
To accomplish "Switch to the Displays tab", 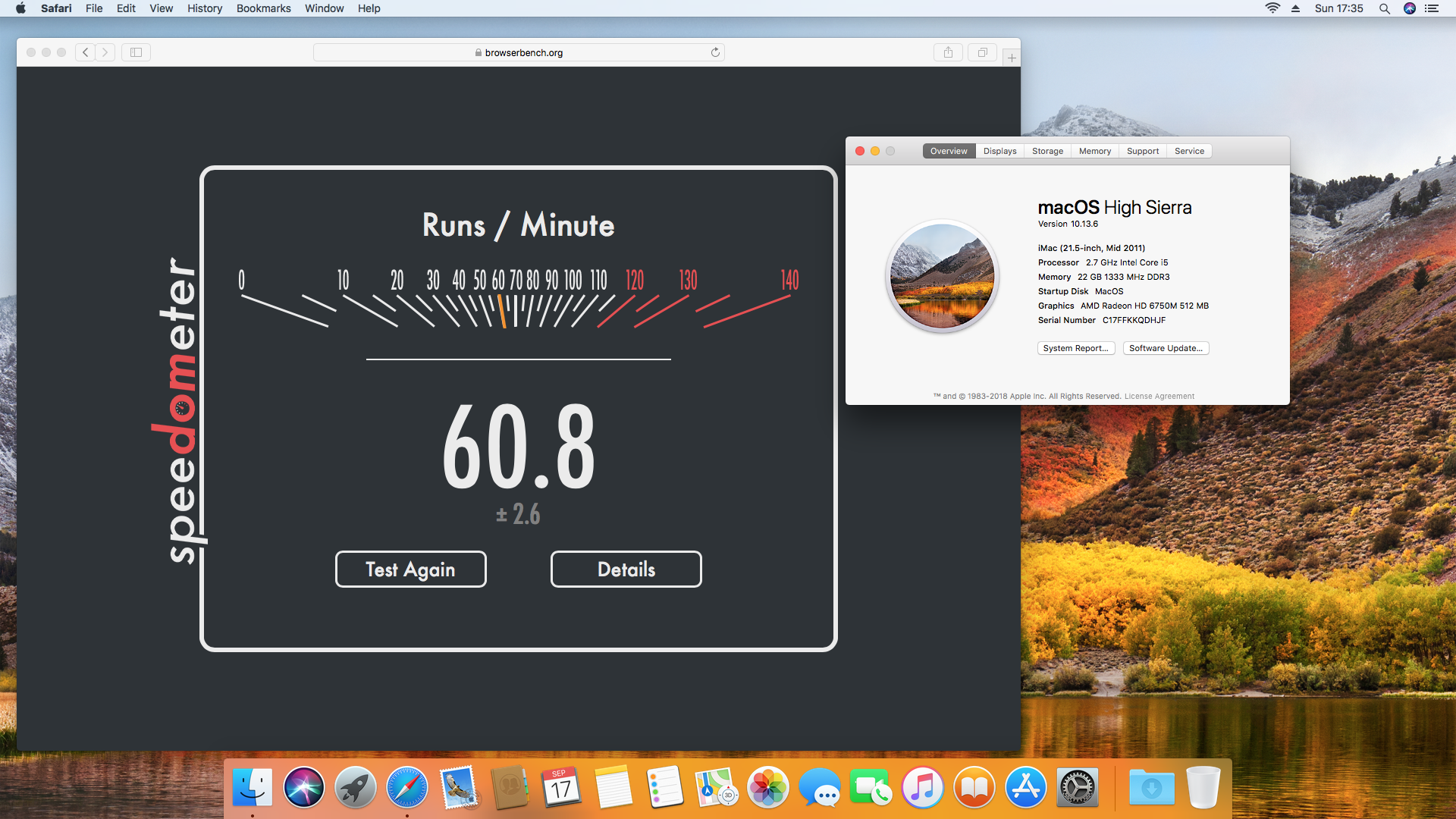I will [x=999, y=151].
